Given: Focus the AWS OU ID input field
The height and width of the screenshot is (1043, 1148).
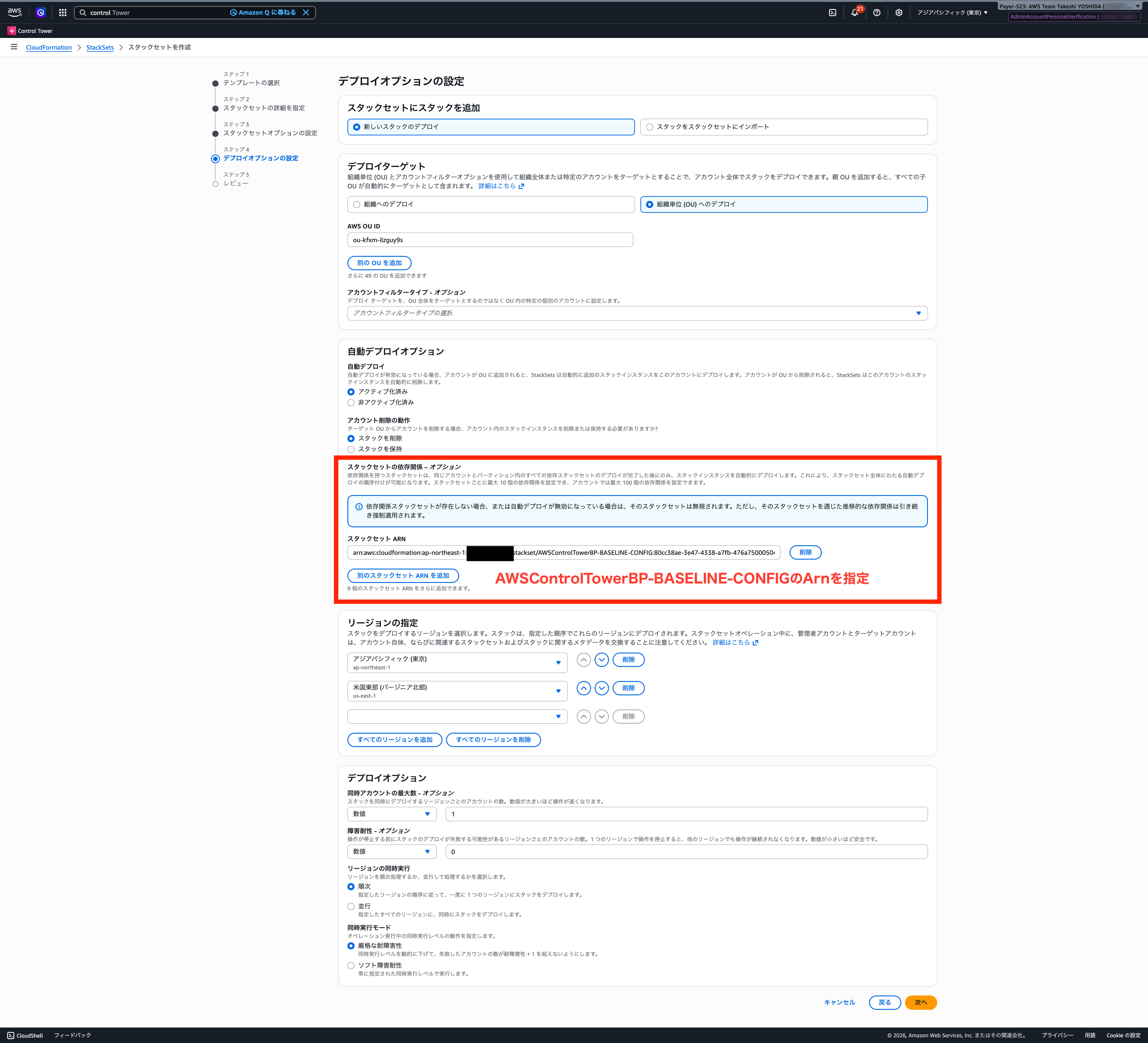Looking at the screenshot, I should pos(490,240).
